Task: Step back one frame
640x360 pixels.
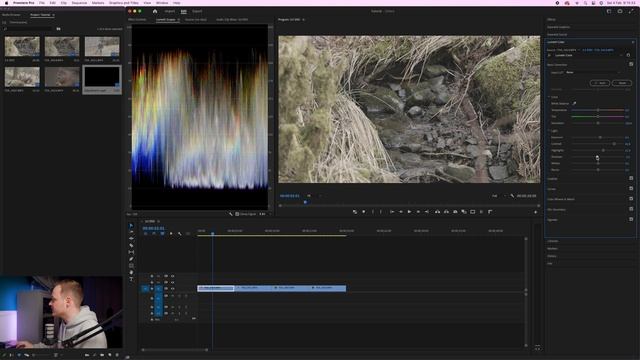Action: [x=400, y=212]
